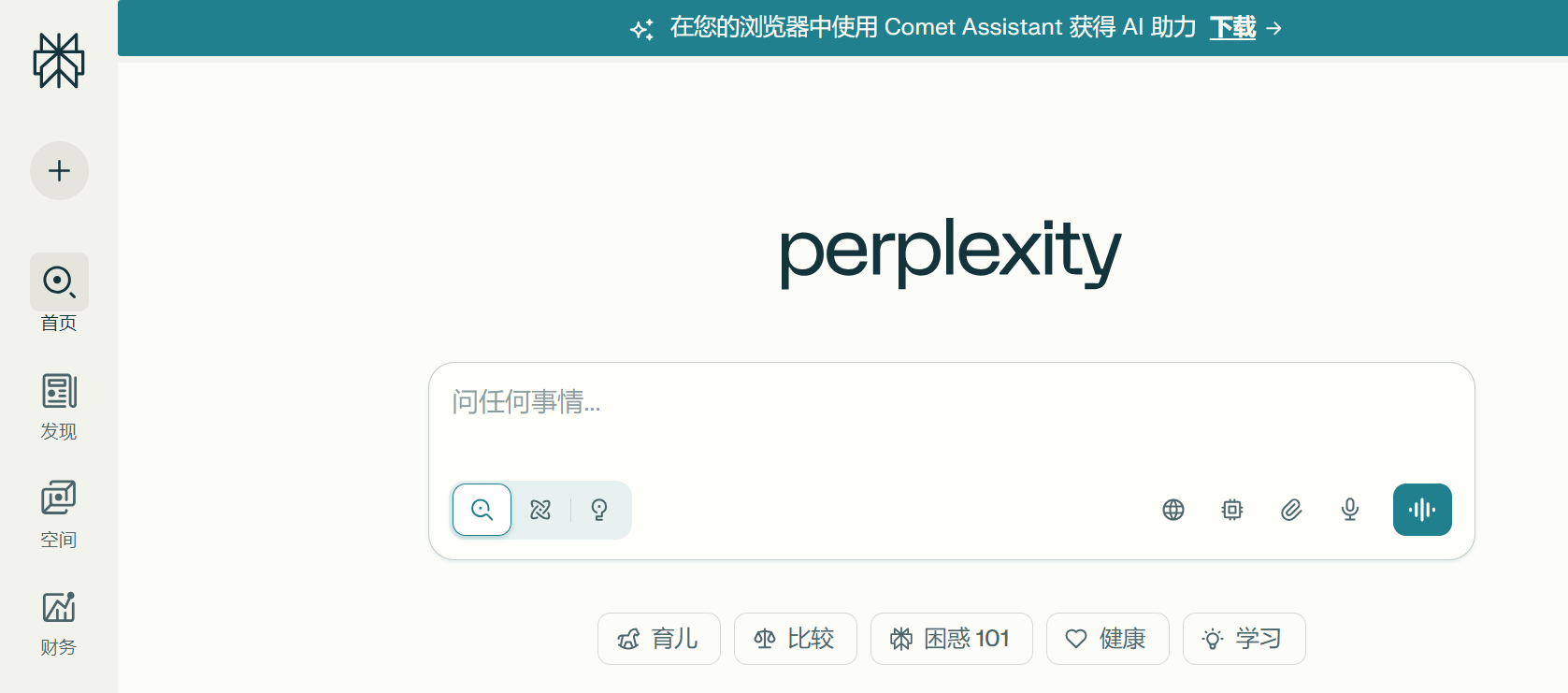Start voice mode with waveform button
The height and width of the screenshot is (693, 1568).
pyautogui.click(x=1422, y=510)
